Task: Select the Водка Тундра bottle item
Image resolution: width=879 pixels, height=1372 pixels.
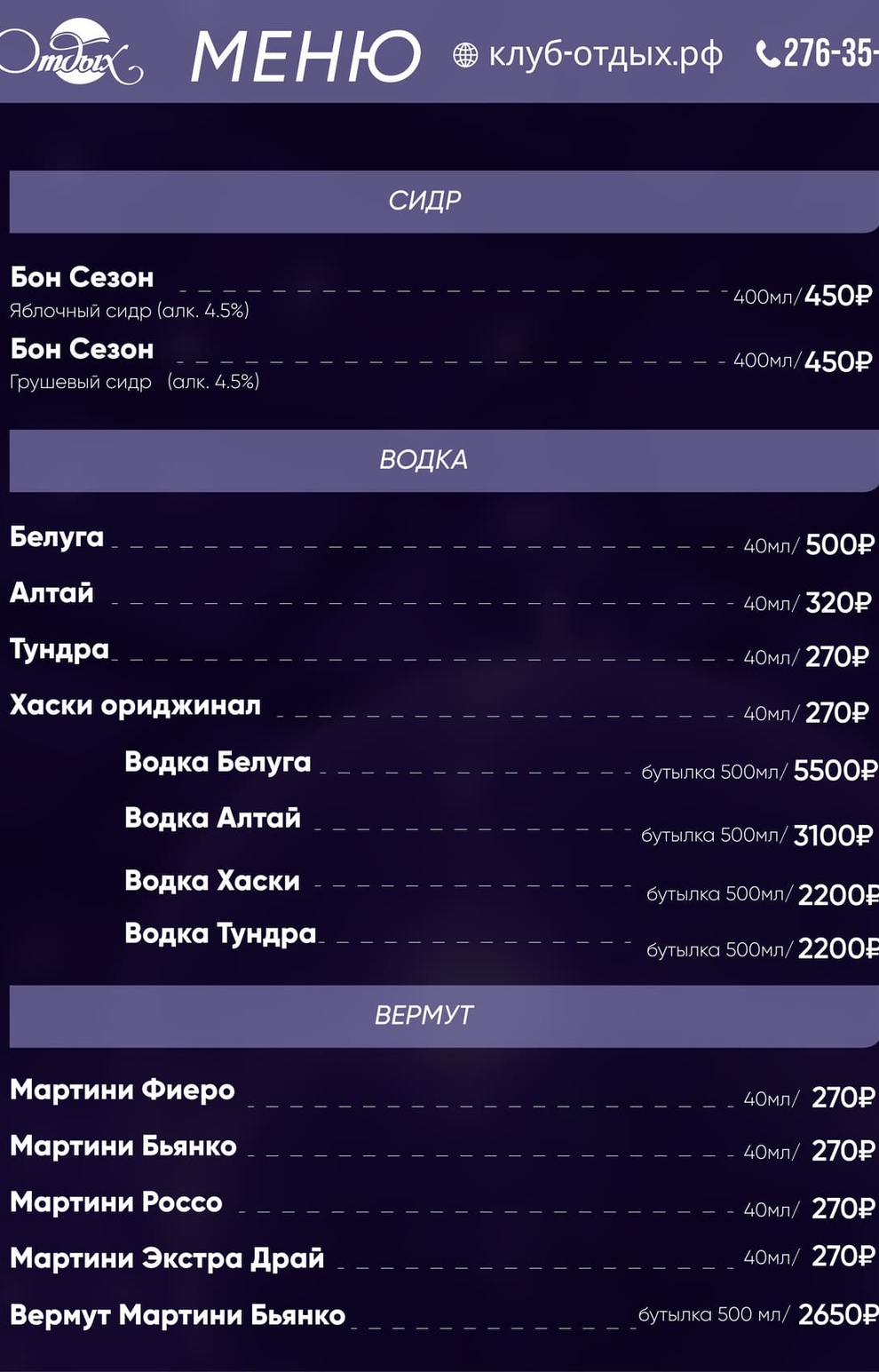Action: click(x=220, y=933)
